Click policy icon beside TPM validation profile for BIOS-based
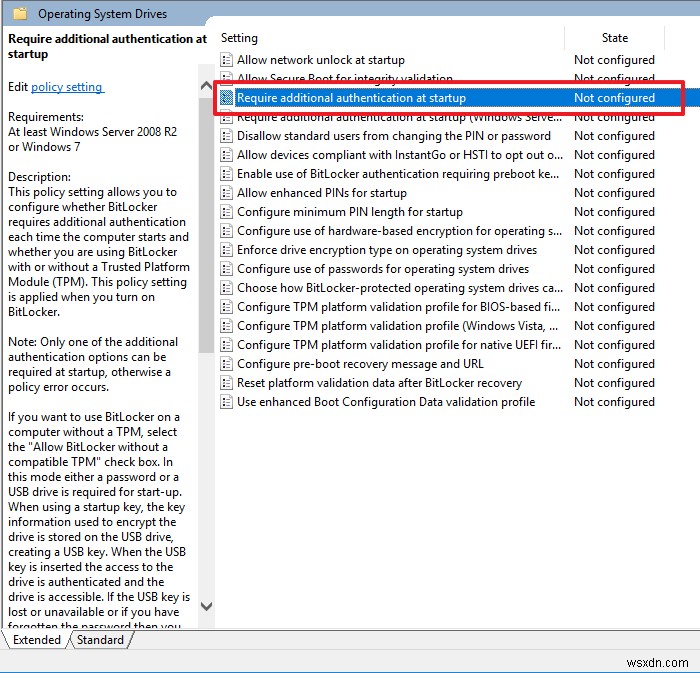This screenshot has width=700, height=673. (227, 307)
